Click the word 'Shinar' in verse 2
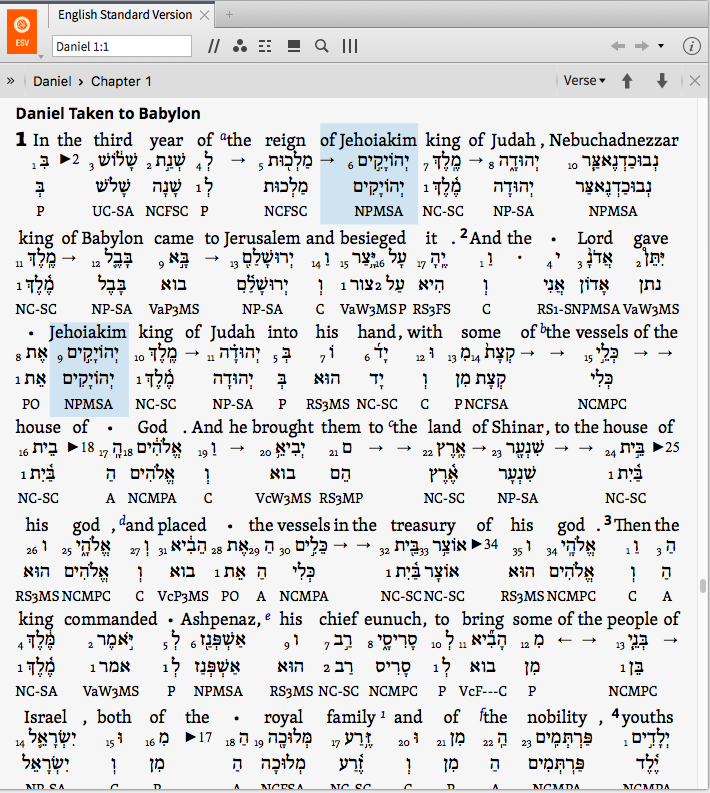Viewport: 710px width, 793px height. click(516, 427)
